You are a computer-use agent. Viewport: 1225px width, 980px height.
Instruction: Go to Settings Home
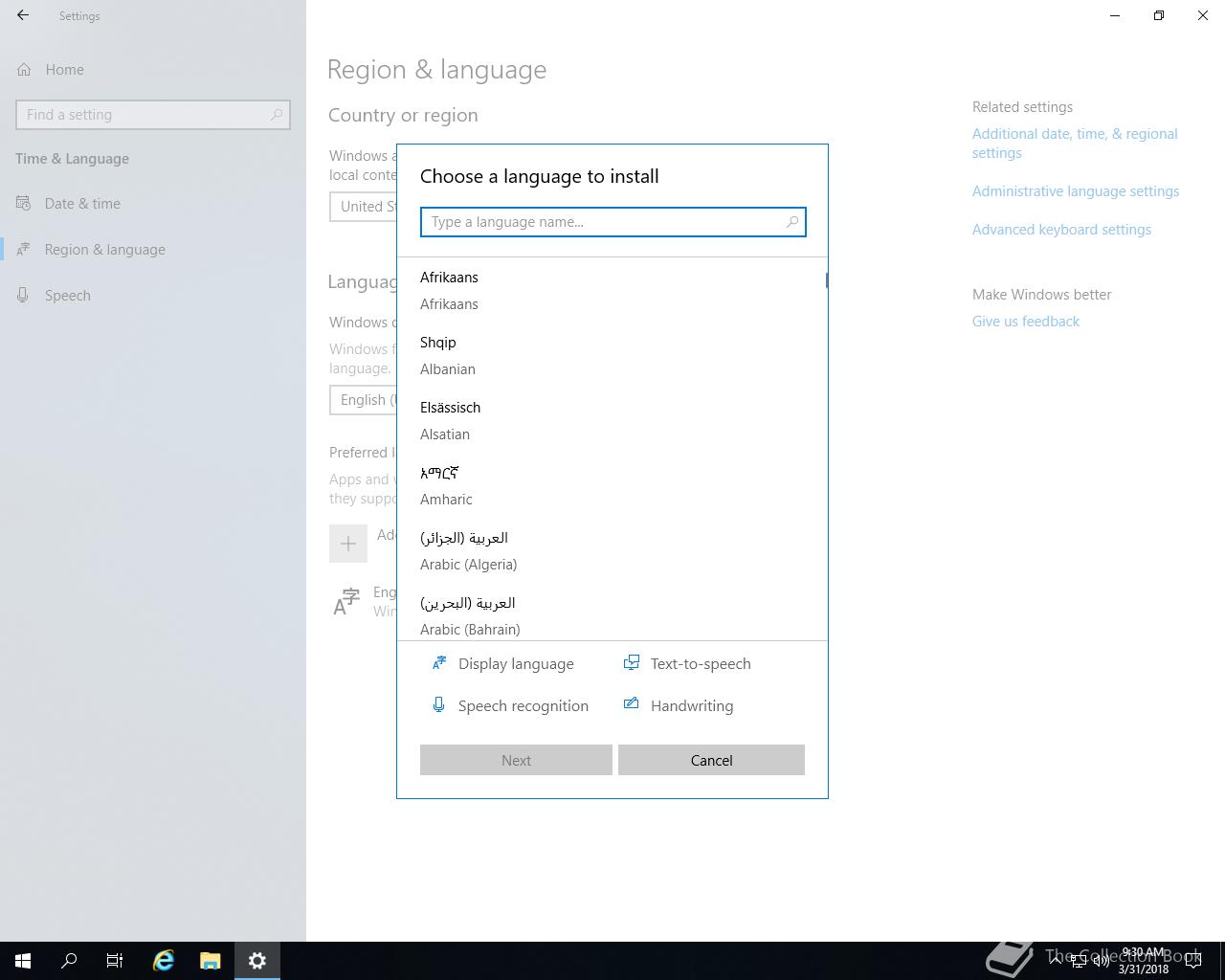point(64,70)
